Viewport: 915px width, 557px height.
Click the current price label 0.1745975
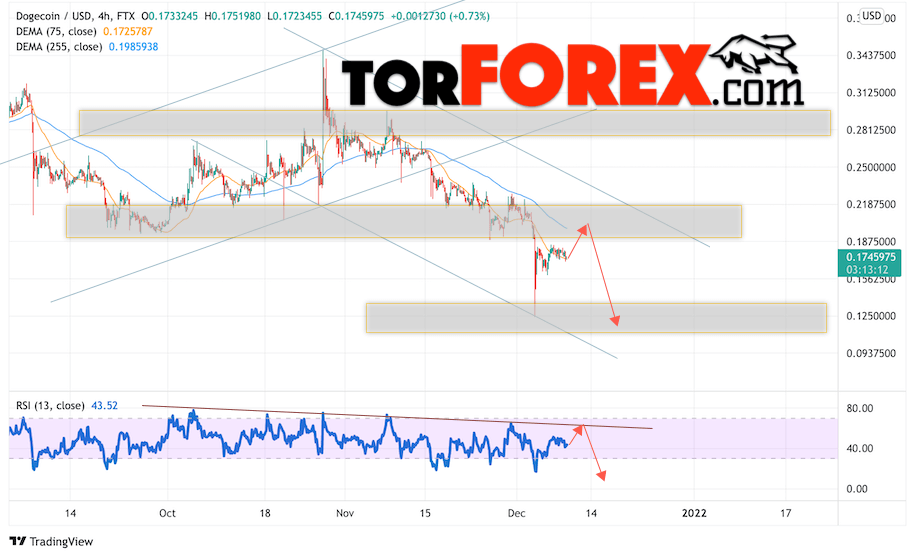click(871, 257)
